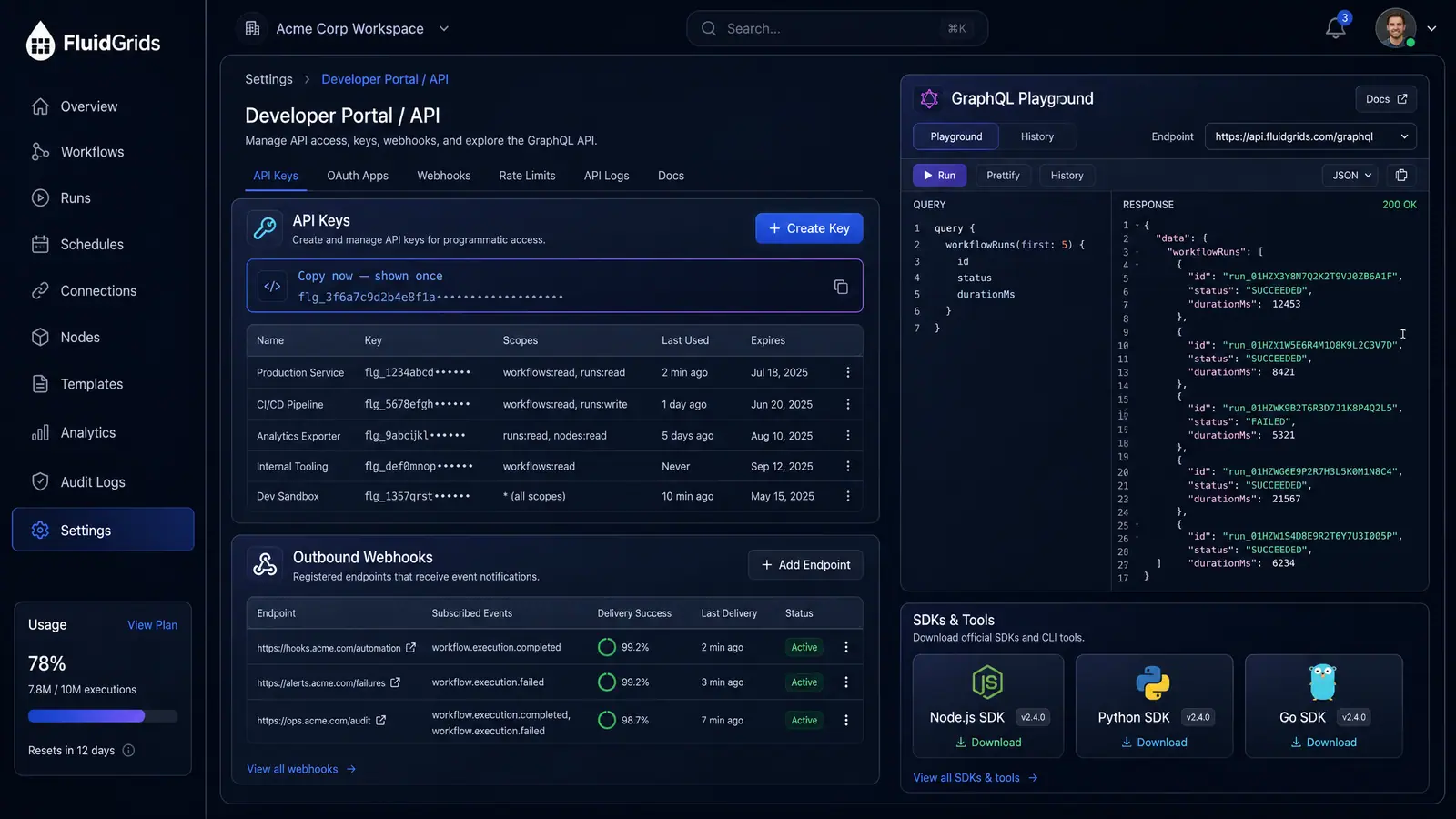Open menu for ops.acme.com/audit webhook
Screen dimensions: 1456x819
click(x=845, y=721)
